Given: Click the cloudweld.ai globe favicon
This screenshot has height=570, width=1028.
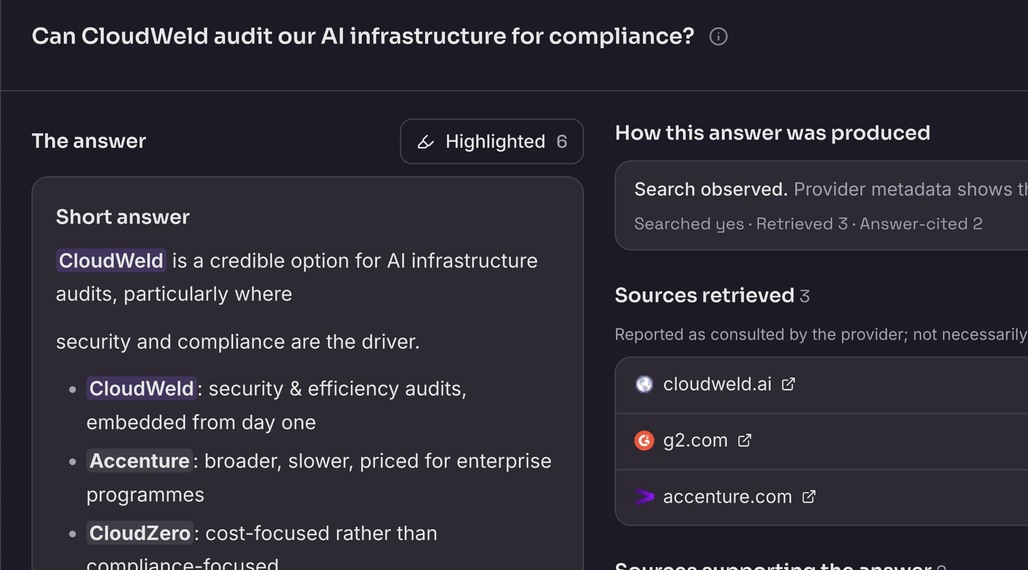Looking at the screenshot, I should [x=644, y=384].
